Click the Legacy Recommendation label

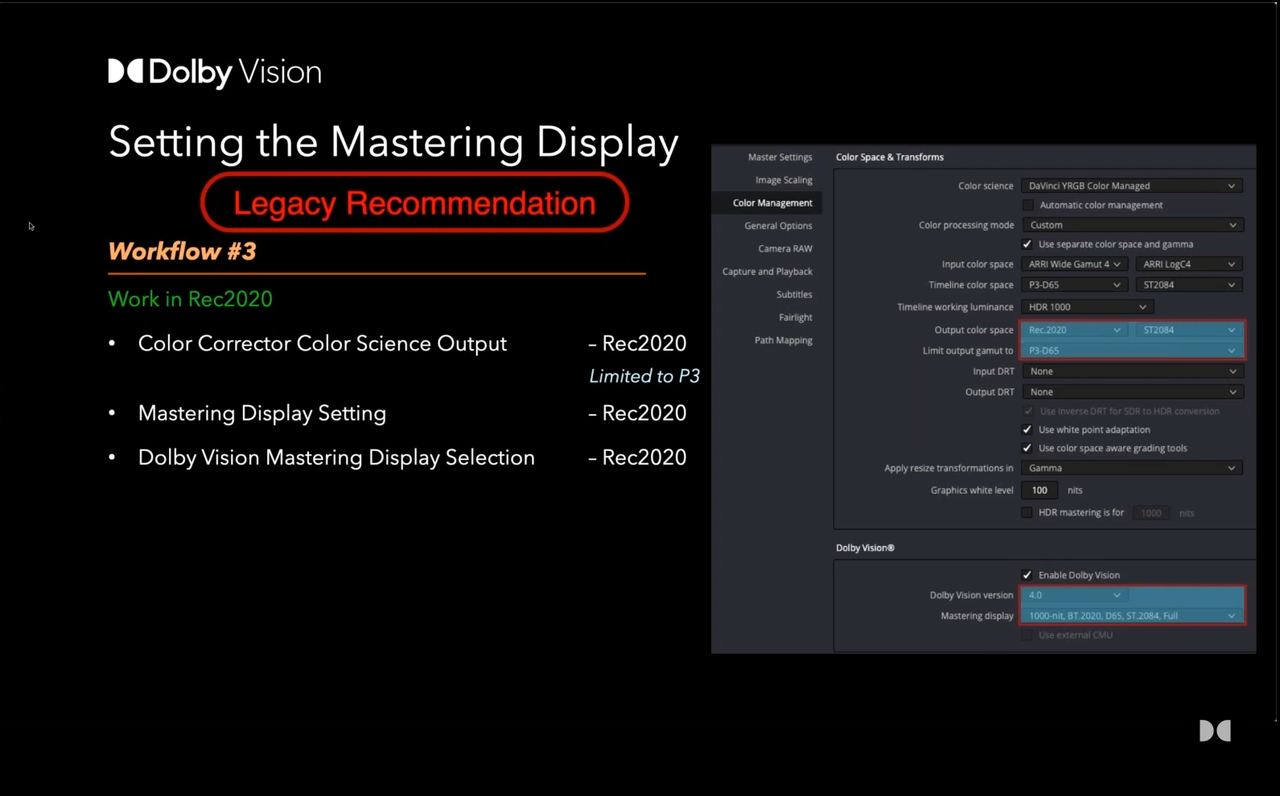coord(414,203)
